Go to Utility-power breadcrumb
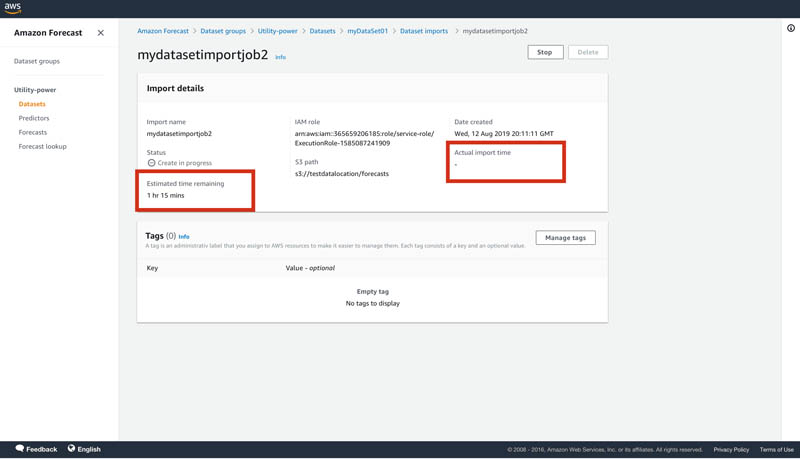This screenshot has width=800, height=459. tap(278, 31)
